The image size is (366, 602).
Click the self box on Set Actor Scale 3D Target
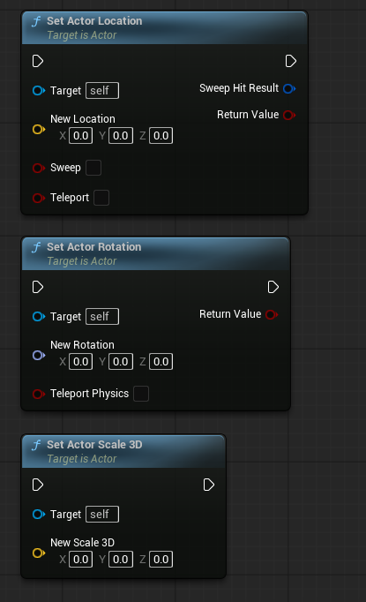(102, 514)
